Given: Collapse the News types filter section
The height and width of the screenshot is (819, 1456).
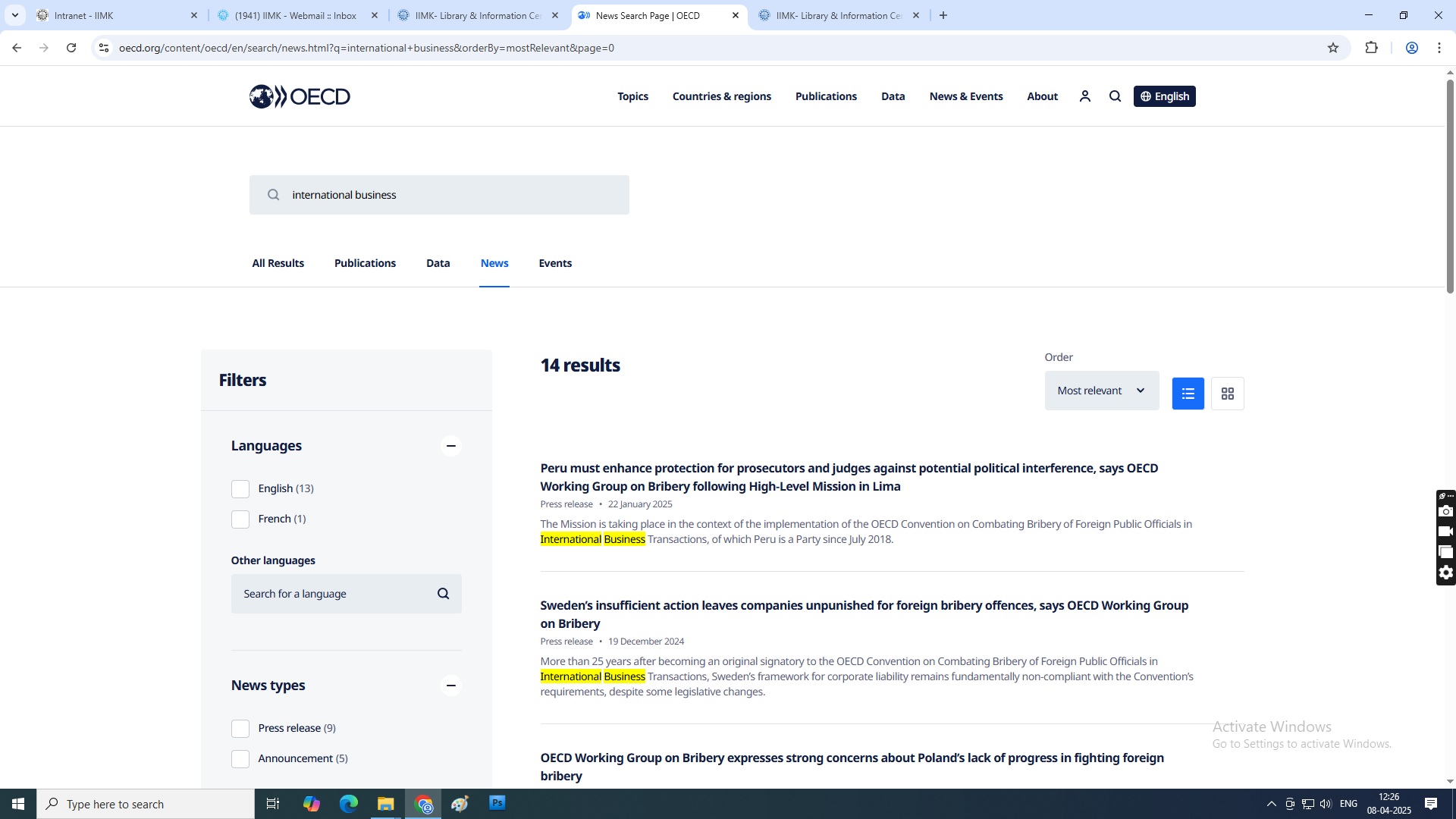Looking at the screenshot, I should (x=450, y=686).
